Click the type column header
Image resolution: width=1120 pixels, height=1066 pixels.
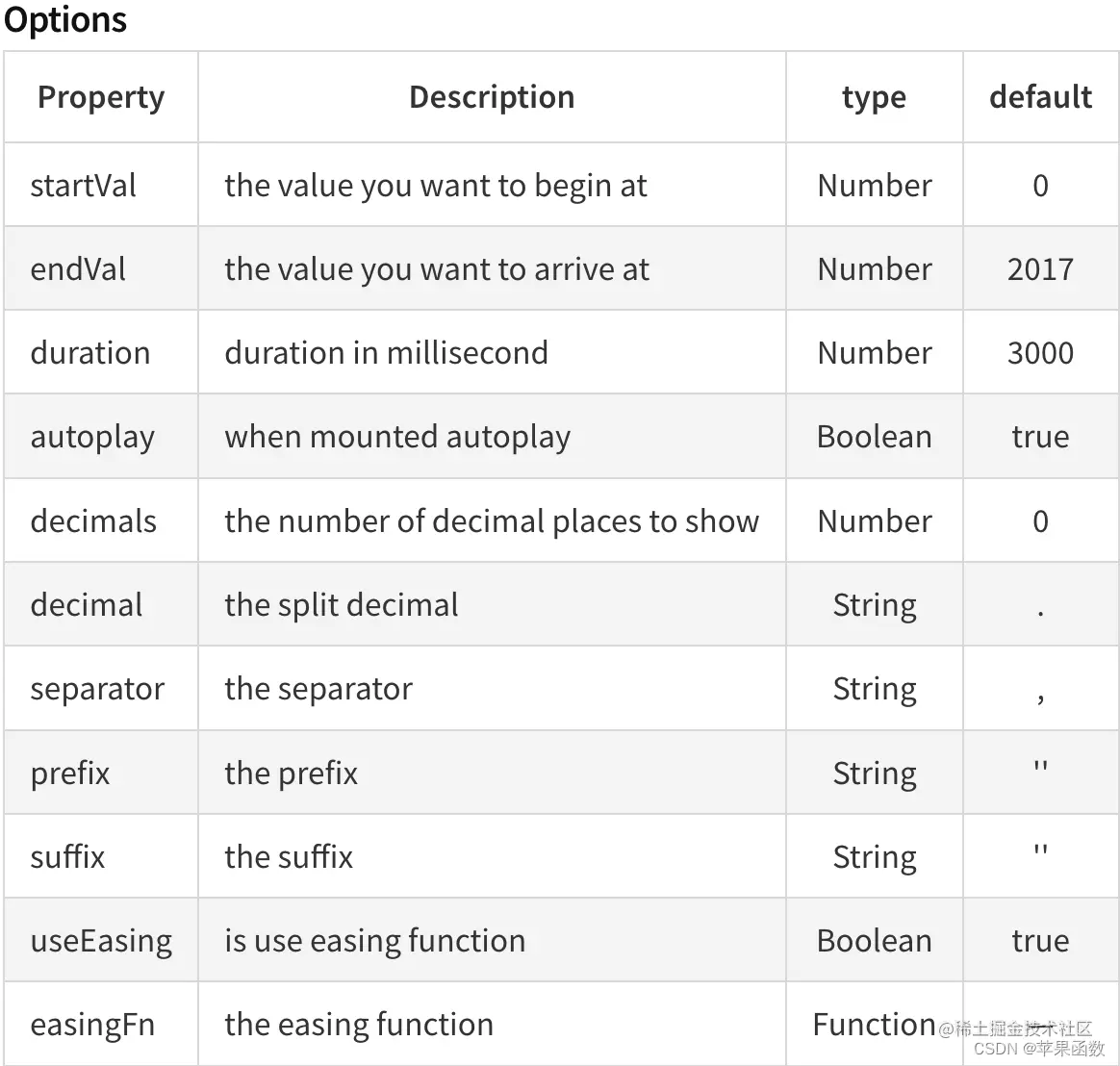click(875, 97)
